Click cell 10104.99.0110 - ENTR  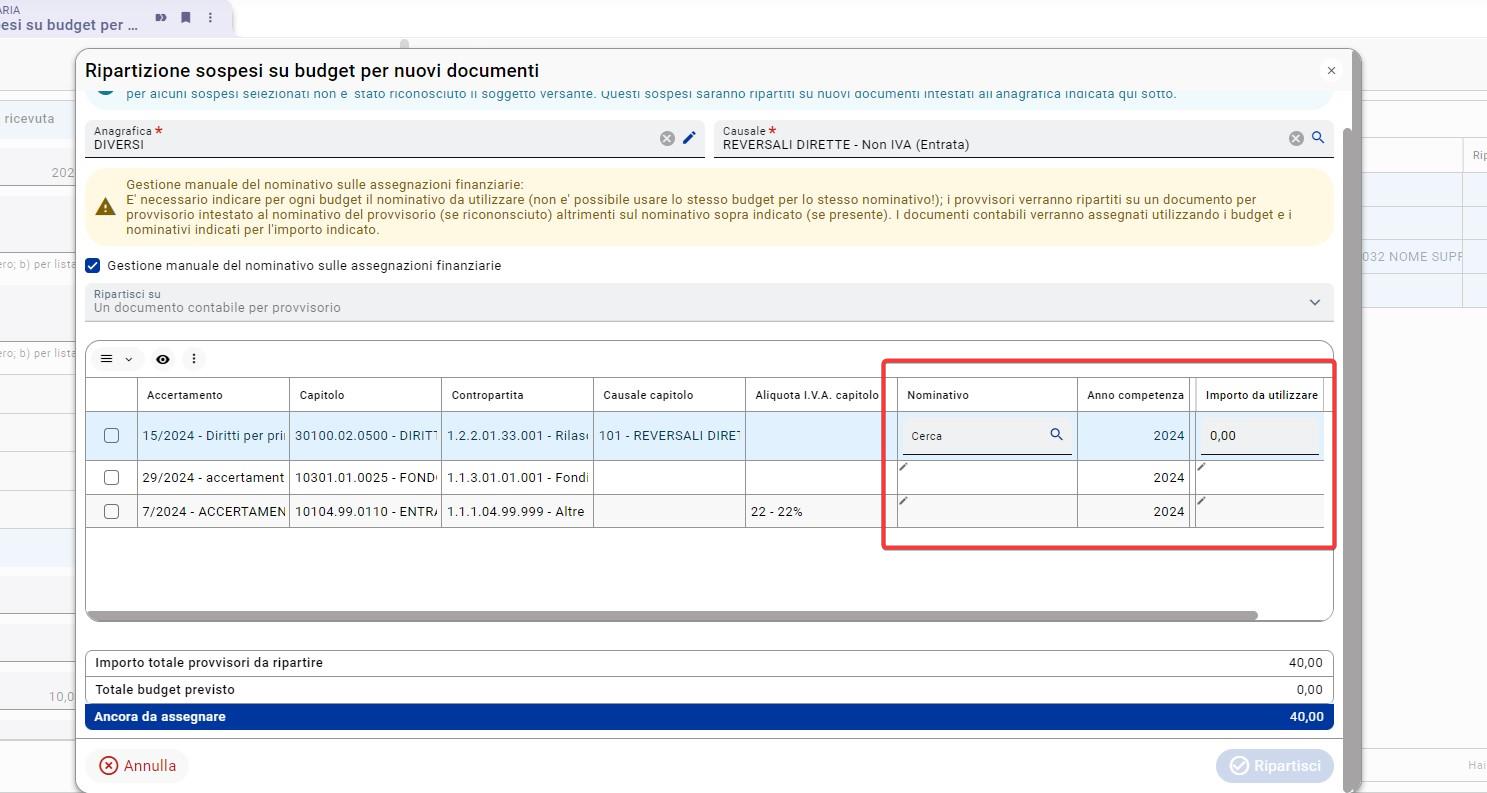(365, 511)
